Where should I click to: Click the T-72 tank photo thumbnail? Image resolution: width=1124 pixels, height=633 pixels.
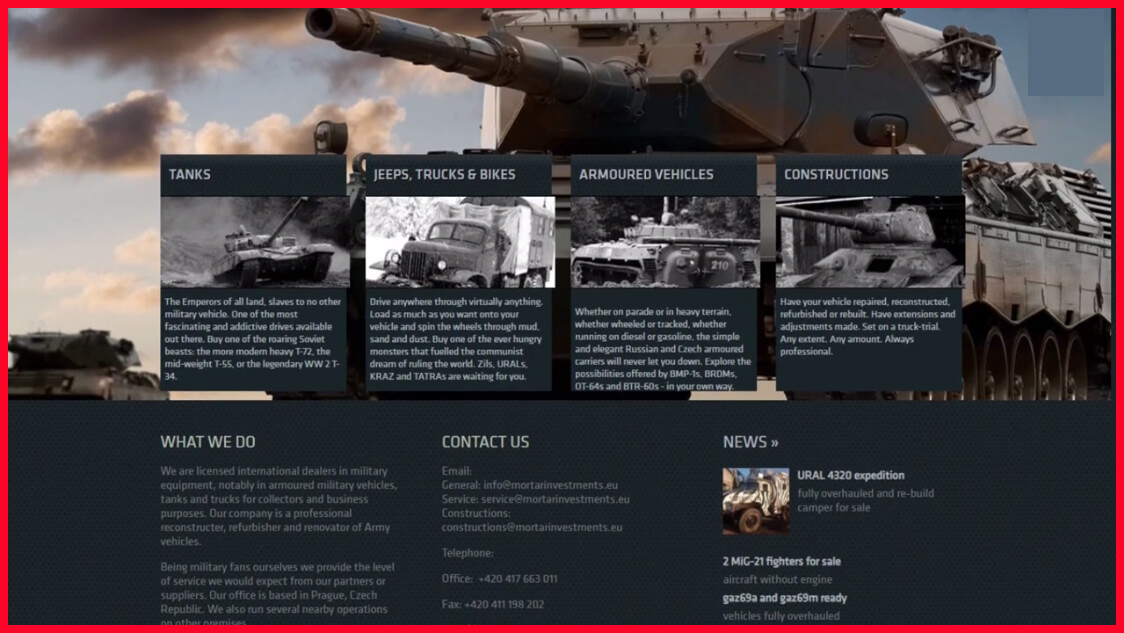[x=254, y=241]
